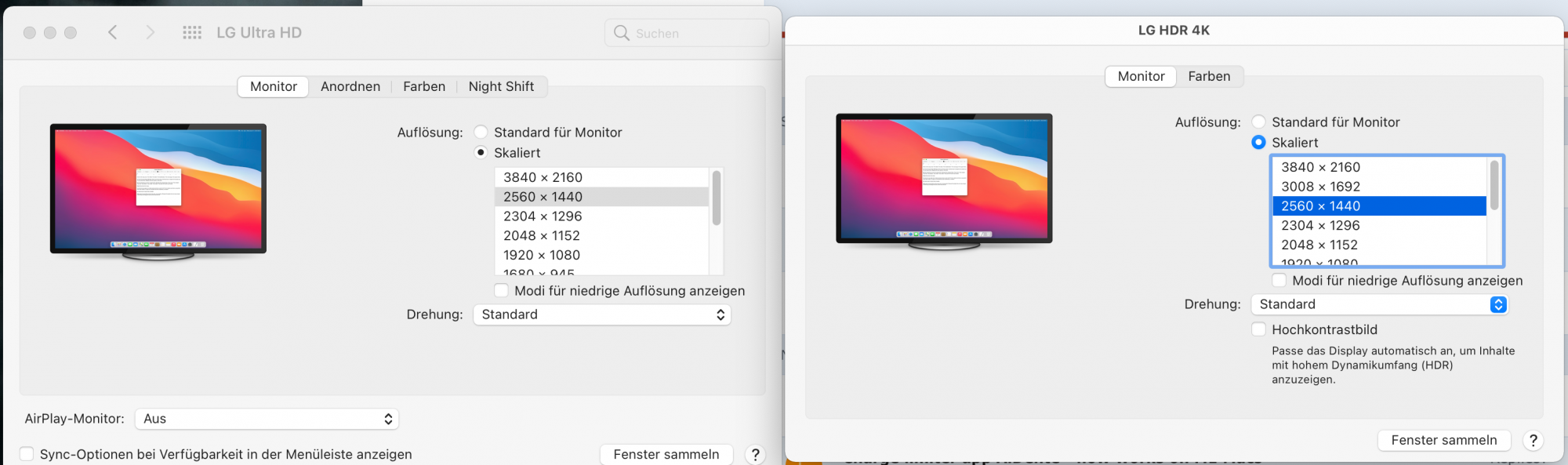Go forward in LG Ultra HD window
Viewport: 1568px width, 465px height.
[x=151, y=32]
